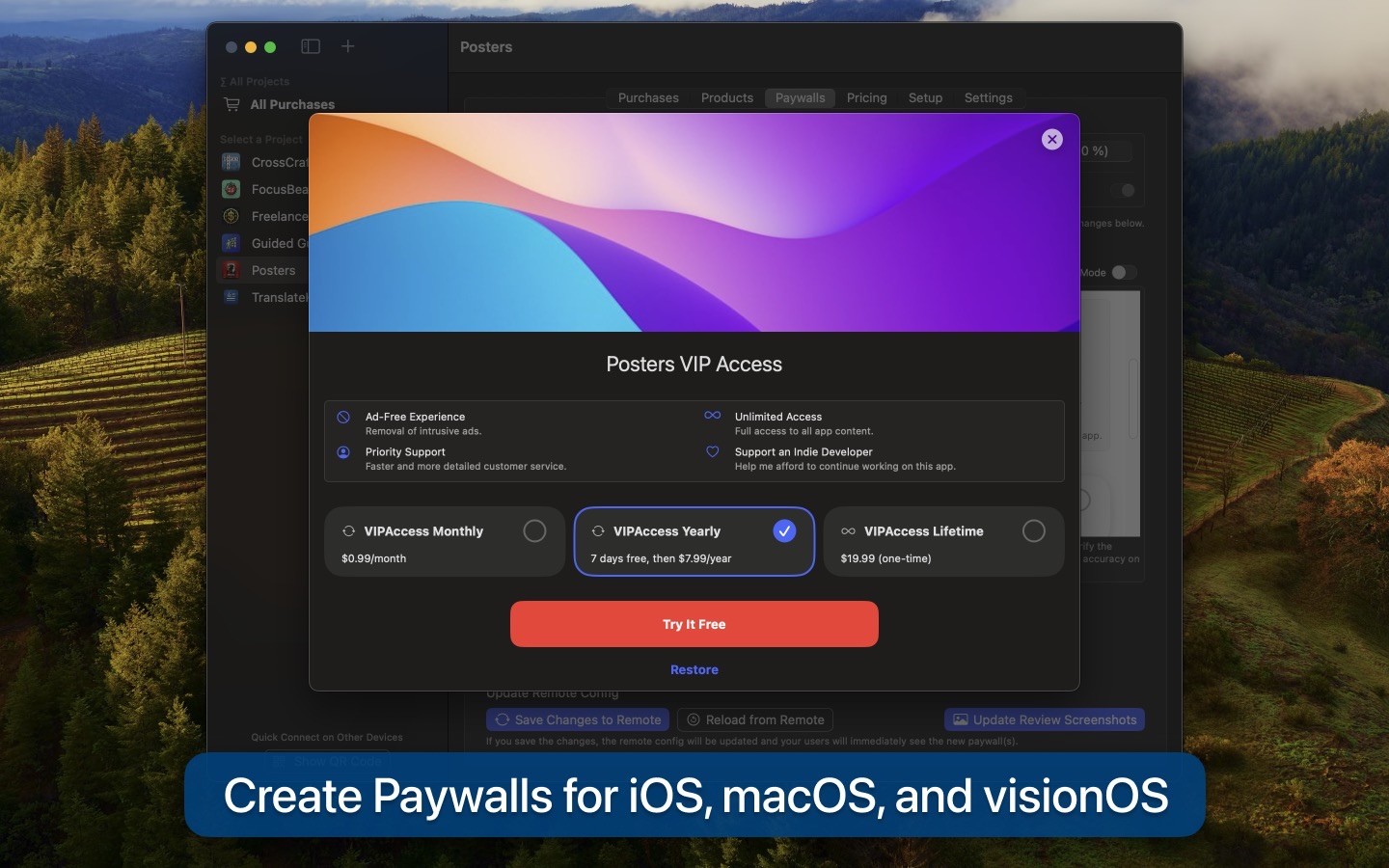This screenshot has height=868, width=1389.
Task: Close the paywall preview dialog
Action: coord(1052,140)
